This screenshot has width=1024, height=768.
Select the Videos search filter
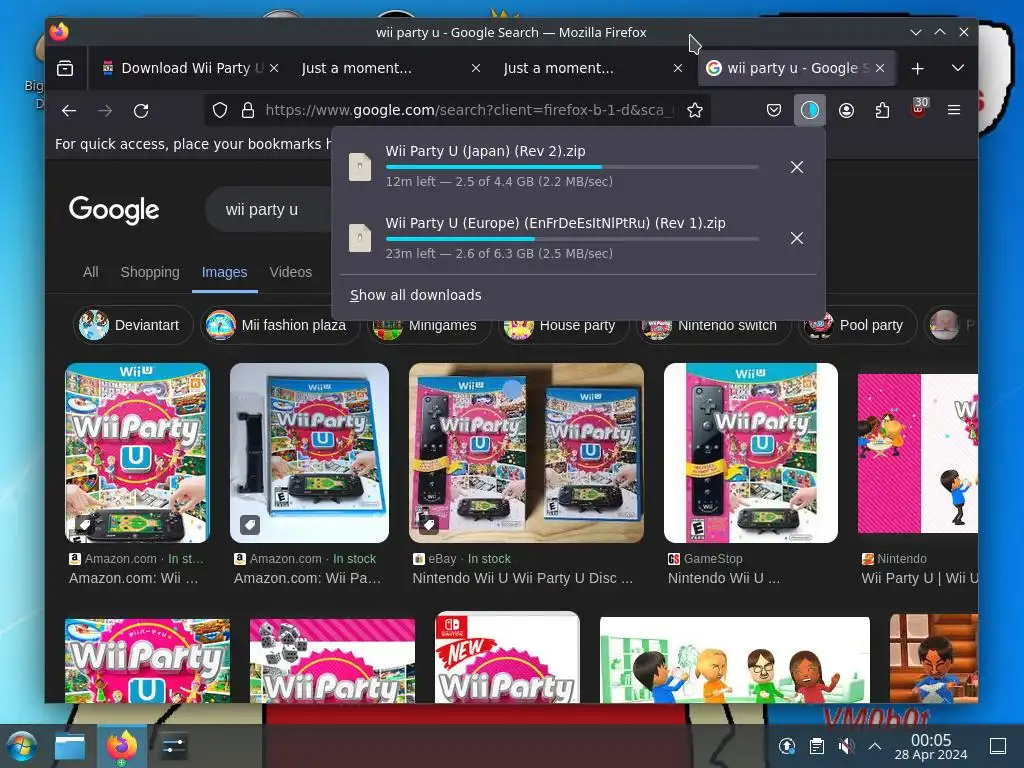(291, 272)
